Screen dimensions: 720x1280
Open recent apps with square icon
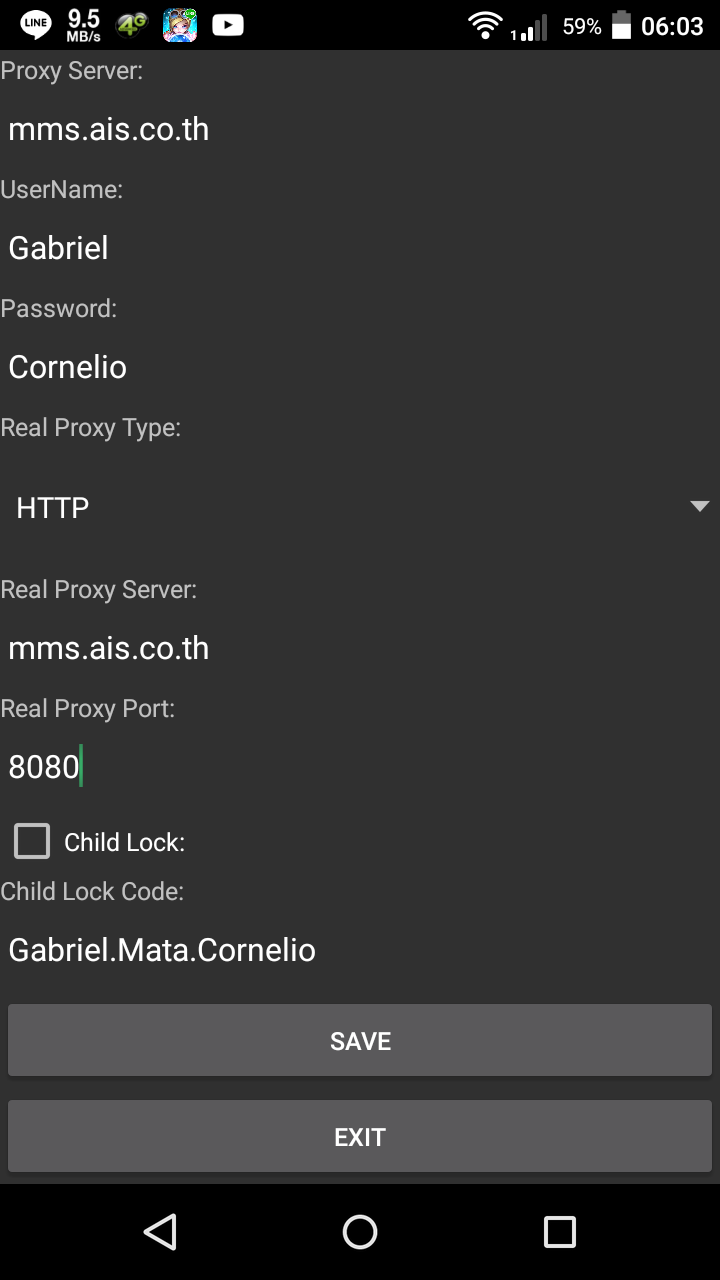click(559, 1232)
